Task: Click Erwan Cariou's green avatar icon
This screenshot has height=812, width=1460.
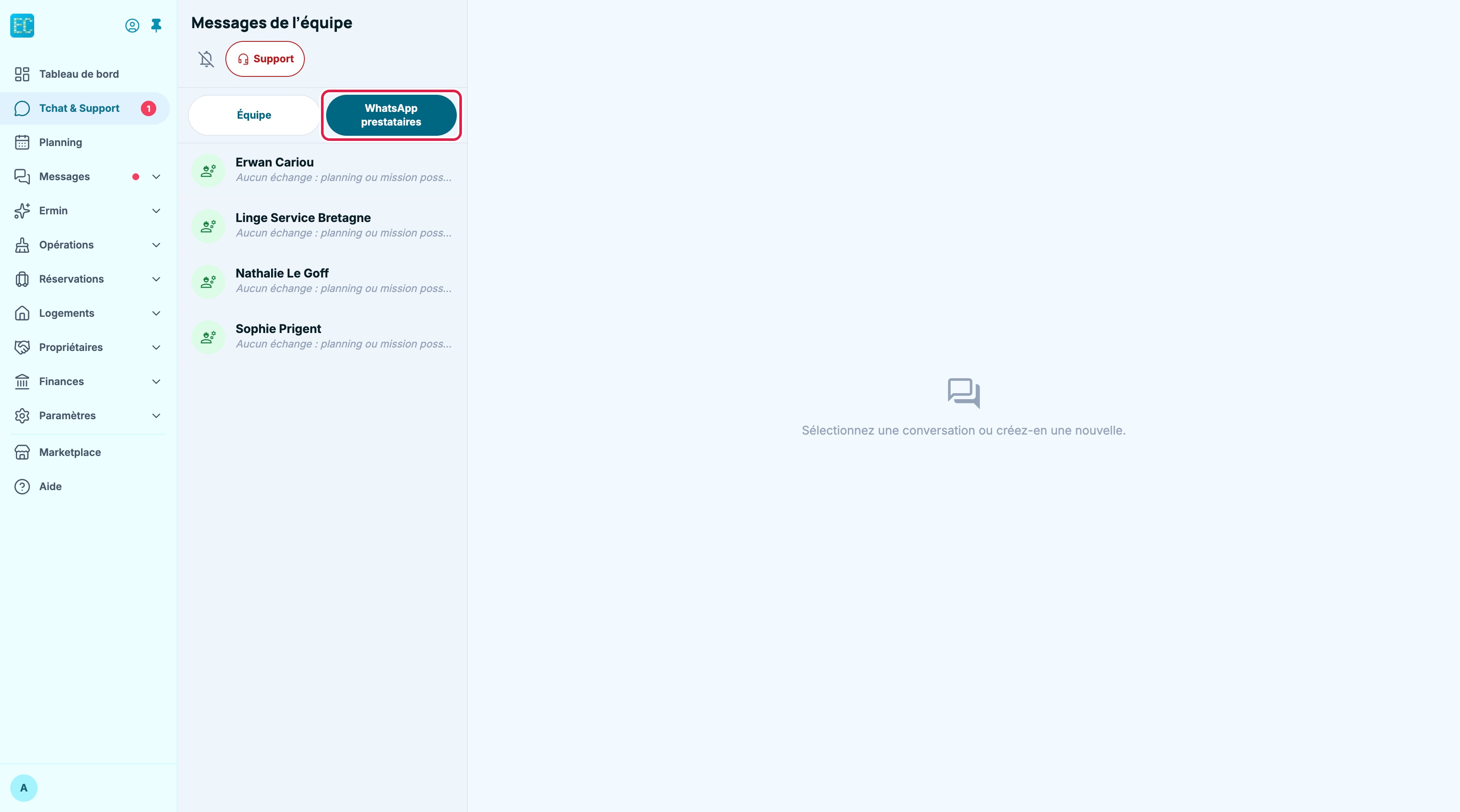Action: (x=209, y=170)
